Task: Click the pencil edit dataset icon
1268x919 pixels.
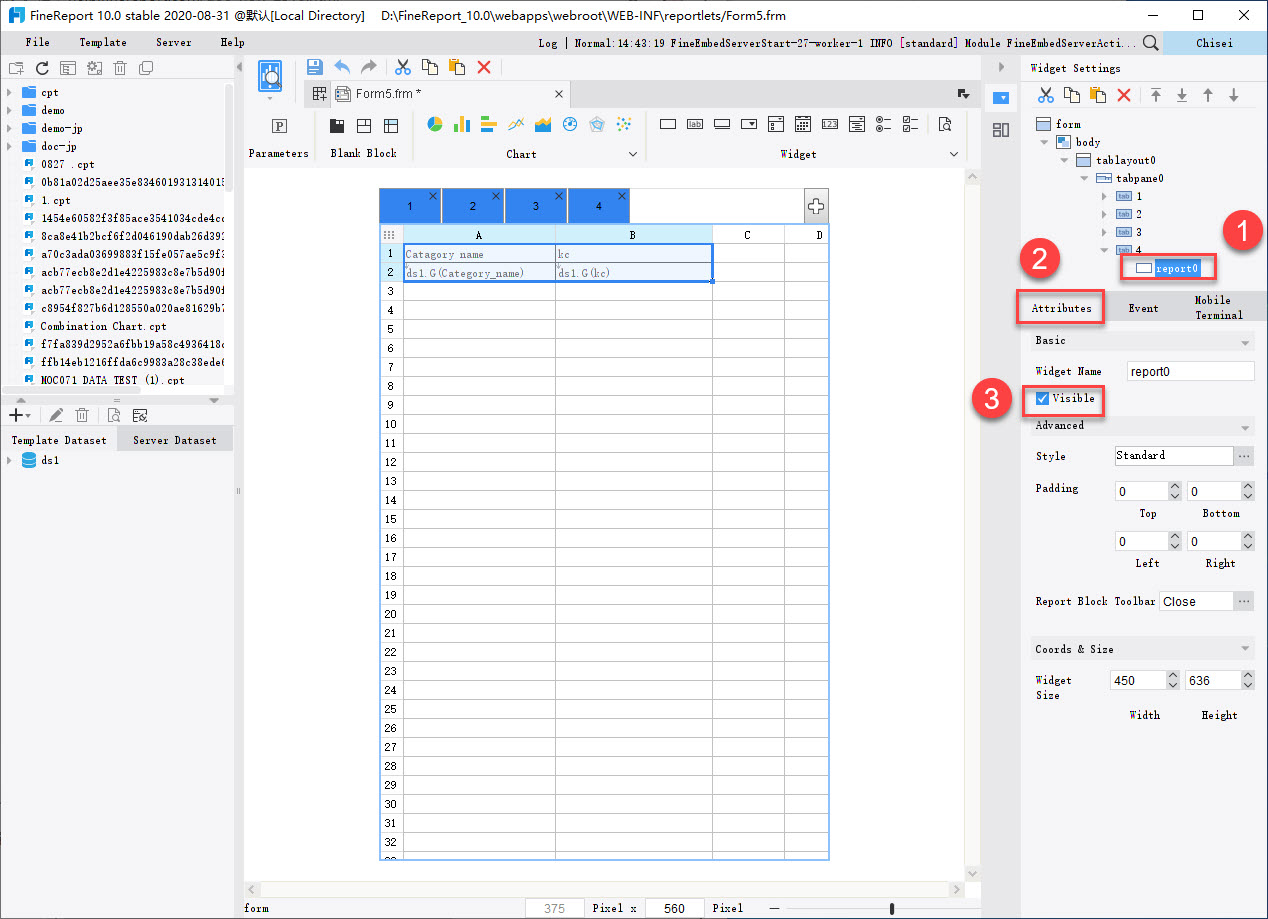Action: coord(56,415)
